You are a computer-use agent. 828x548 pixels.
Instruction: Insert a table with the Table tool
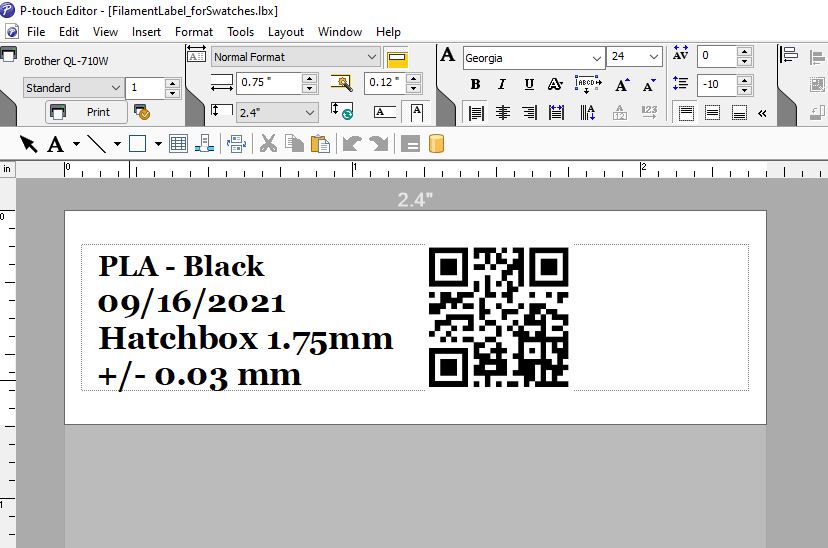178,144
